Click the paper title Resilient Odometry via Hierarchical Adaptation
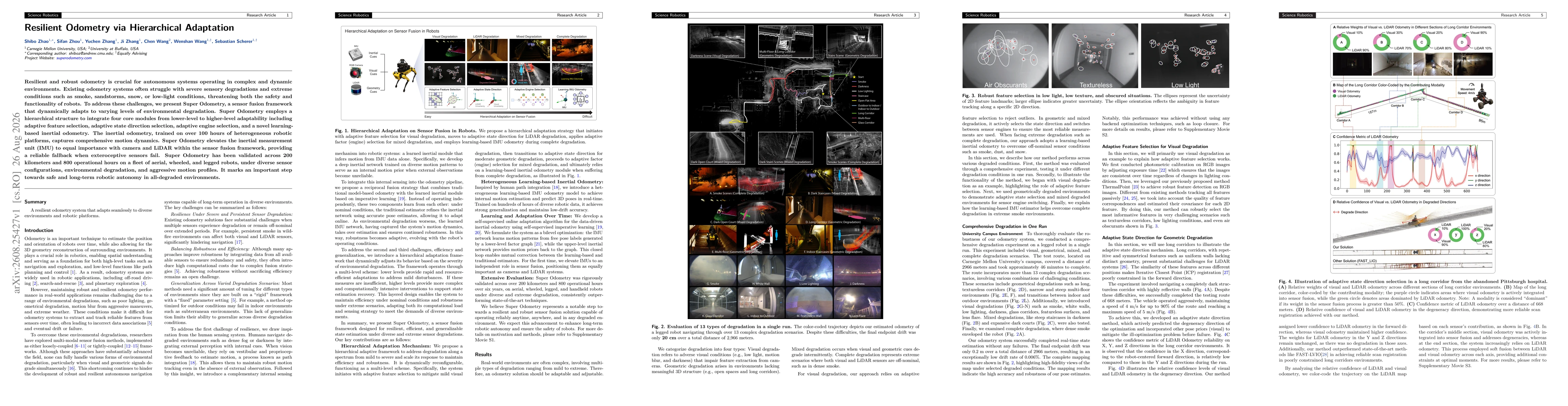The width and height of the screenshot is (1568, 406). coord(129,27)
